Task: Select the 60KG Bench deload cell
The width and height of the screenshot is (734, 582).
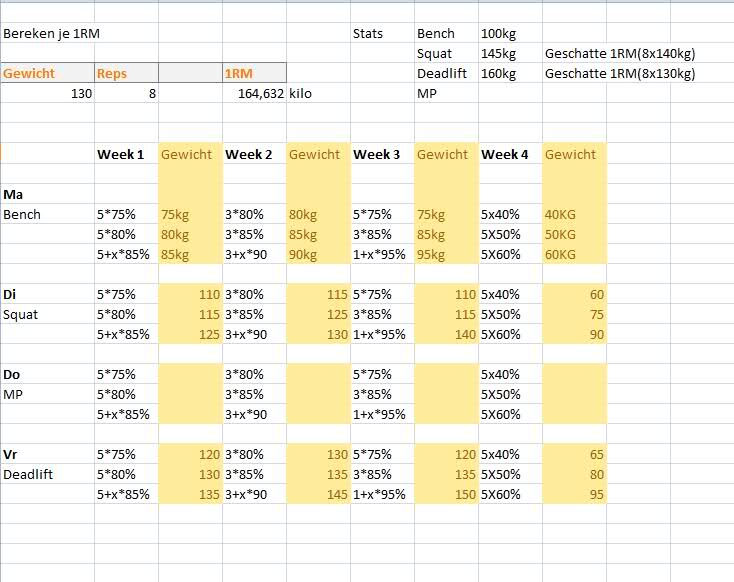Action: (x=560, y=254)
